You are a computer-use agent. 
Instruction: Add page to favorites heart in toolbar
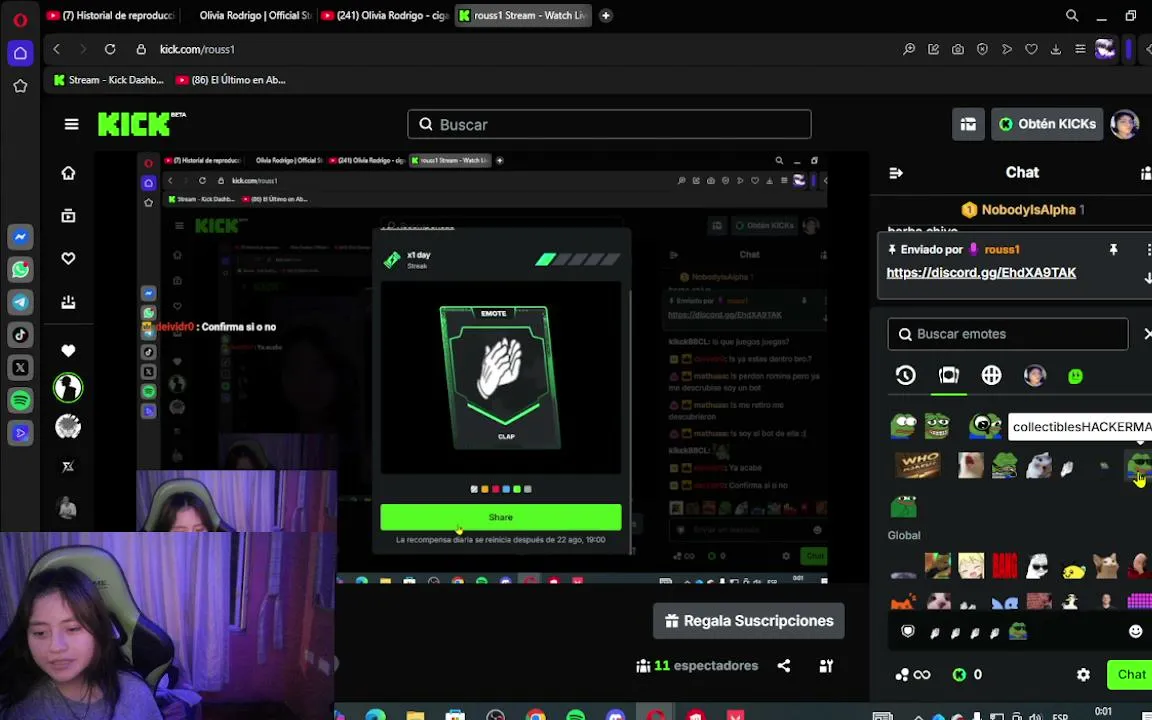coord(1032,49)
